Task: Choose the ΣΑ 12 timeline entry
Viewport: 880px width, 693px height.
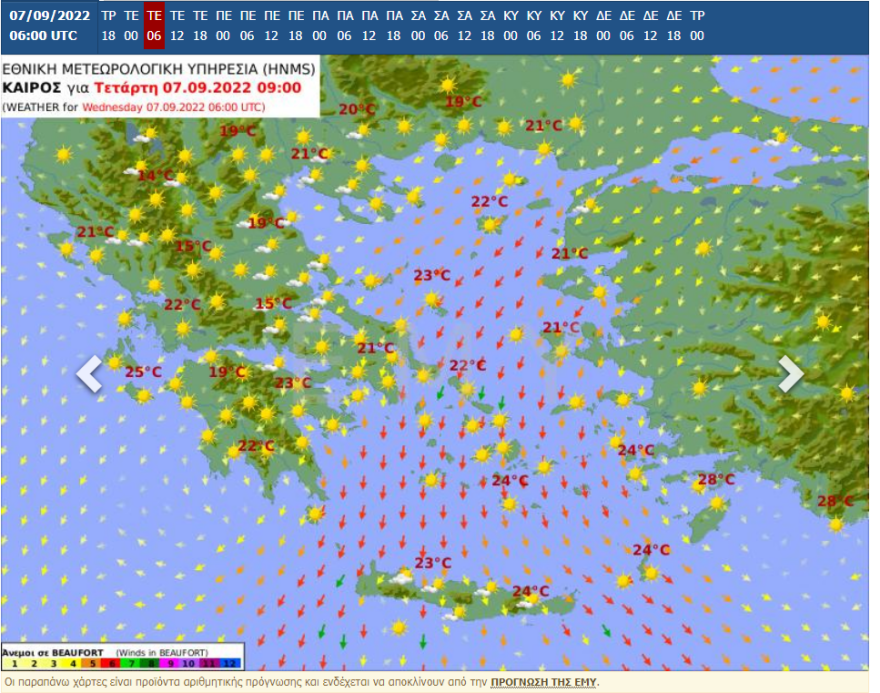Action: pyautogui.click(x=464, y=26)
